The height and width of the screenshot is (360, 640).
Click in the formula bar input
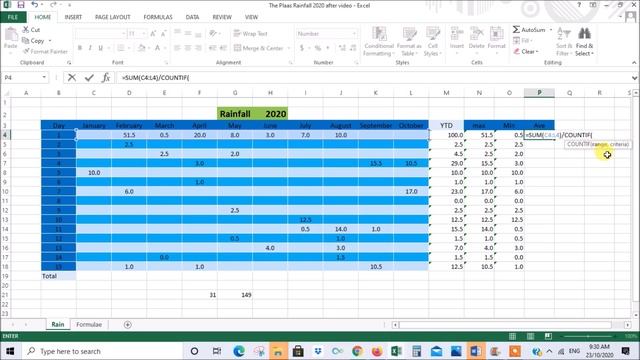(373, 78)
